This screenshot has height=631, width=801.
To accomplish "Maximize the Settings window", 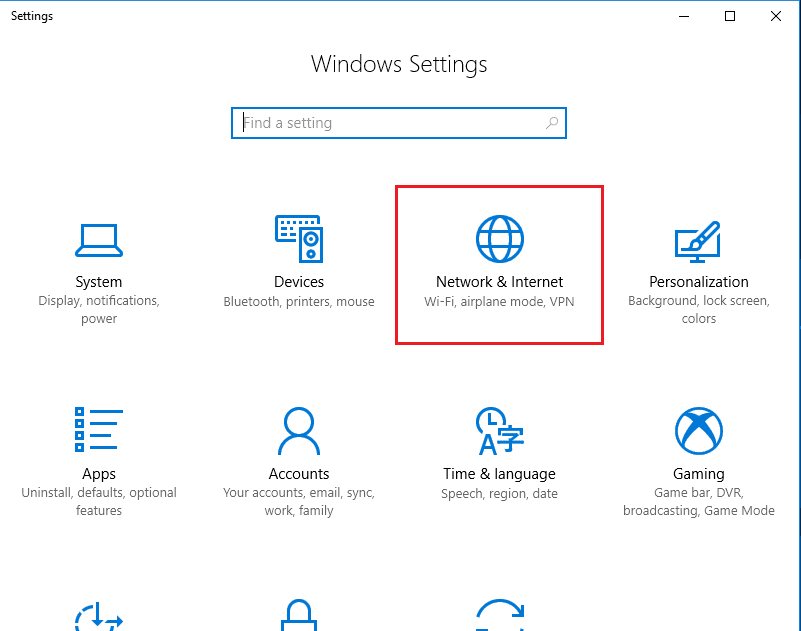I will point(730,16).
